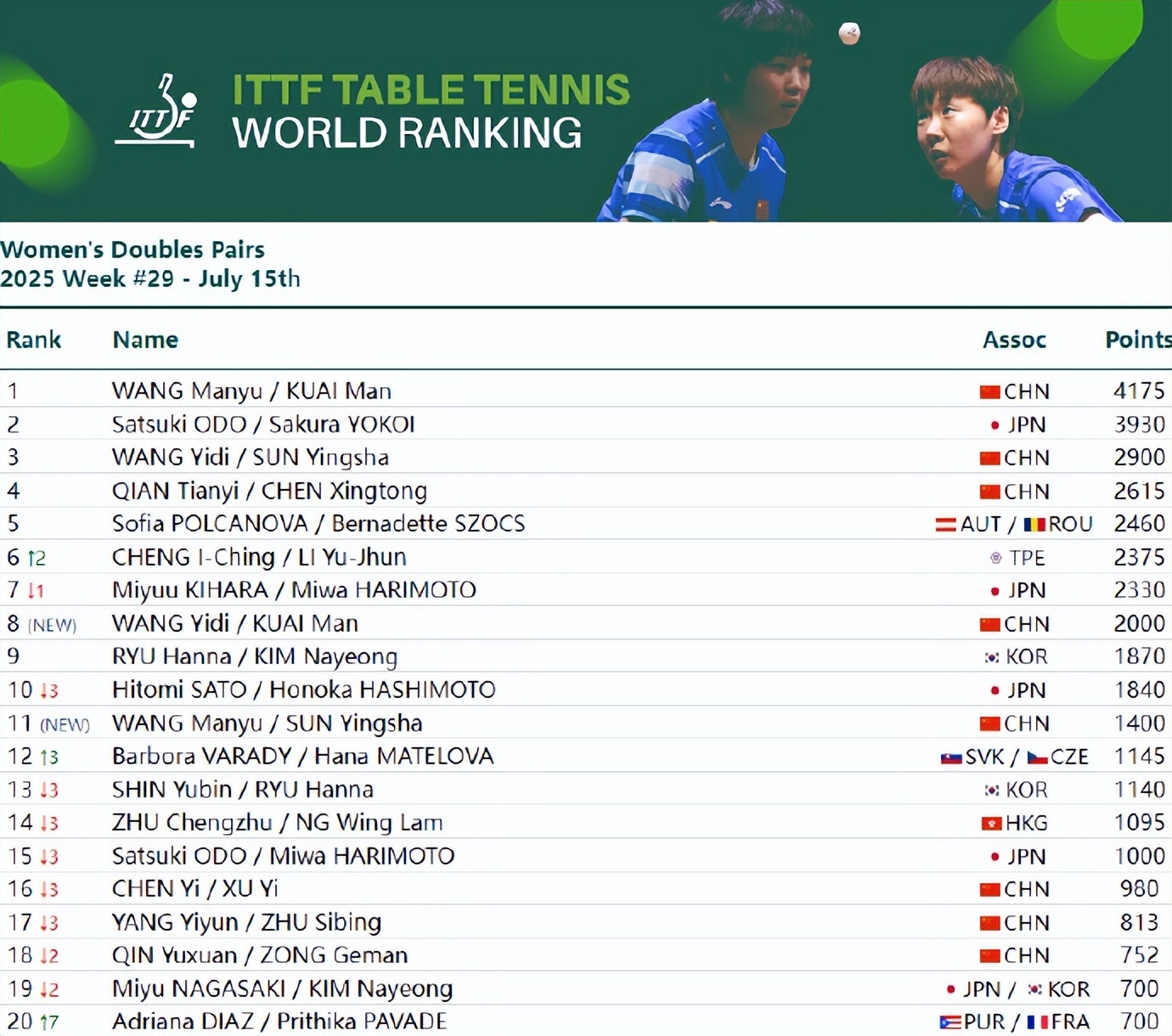The width and height of the screenshot is (1172, 1036).
Task: Sort by the Name column header
Action: point(145,340)
